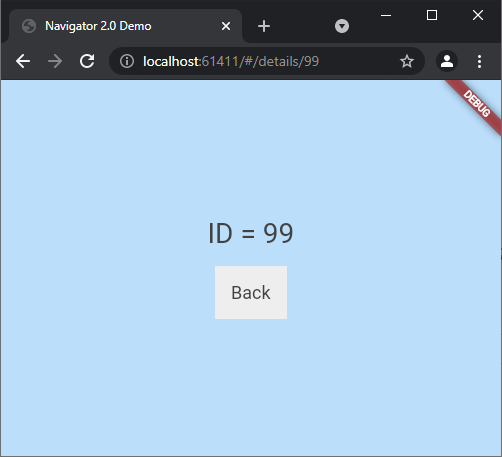Viewport: 502px width, 457px height.
Task: Click the DEBUG banner ribbon
Action: (476, 103)
